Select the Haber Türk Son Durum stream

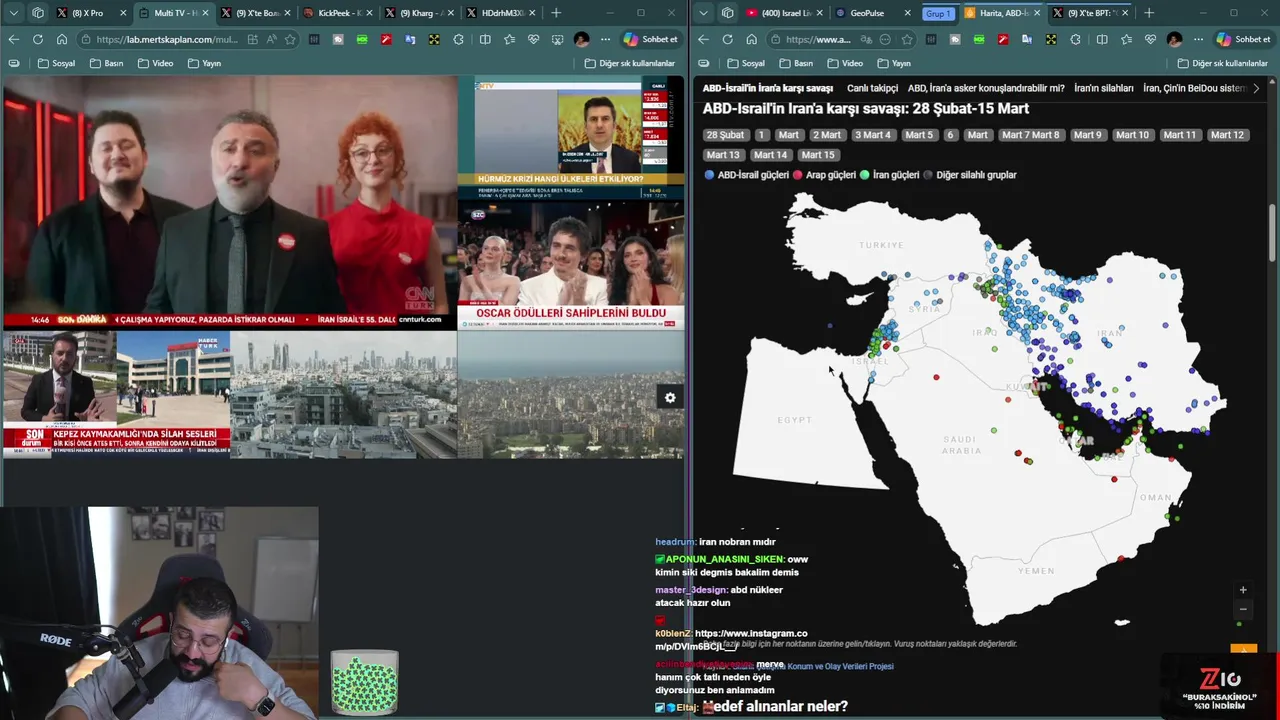pos(116,394)
